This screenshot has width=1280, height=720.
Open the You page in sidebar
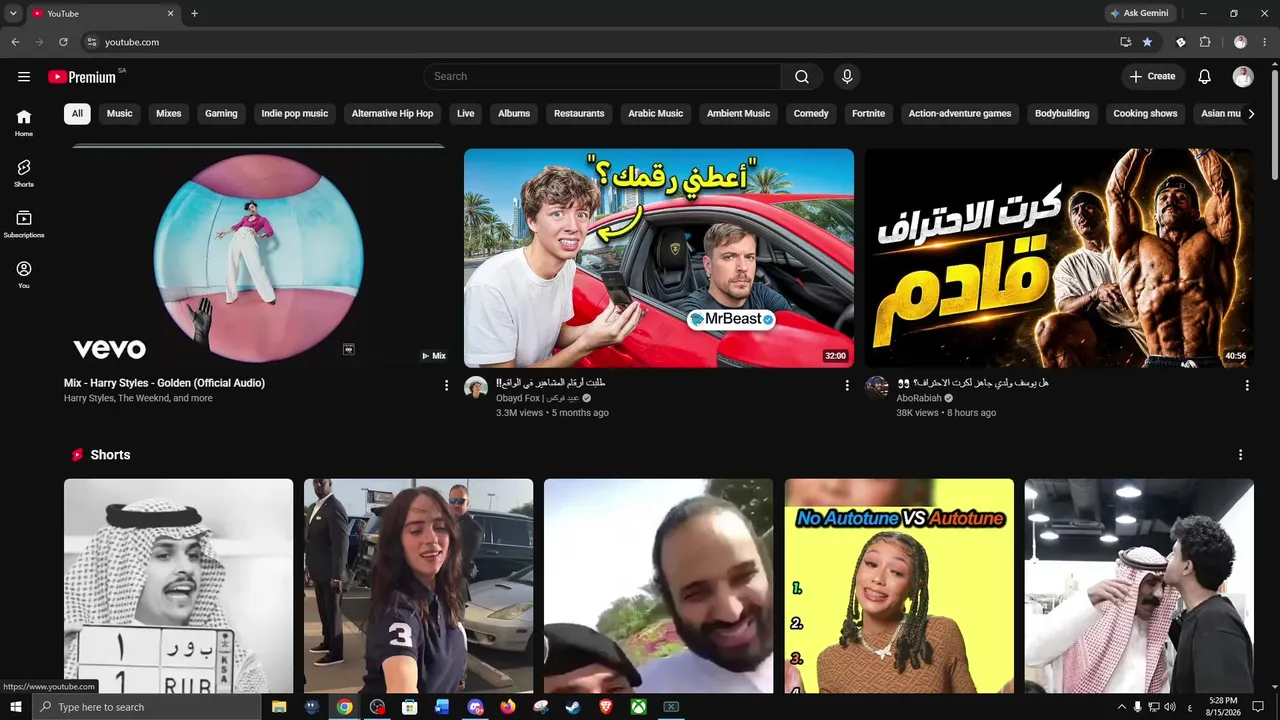[x=24, y=276]
